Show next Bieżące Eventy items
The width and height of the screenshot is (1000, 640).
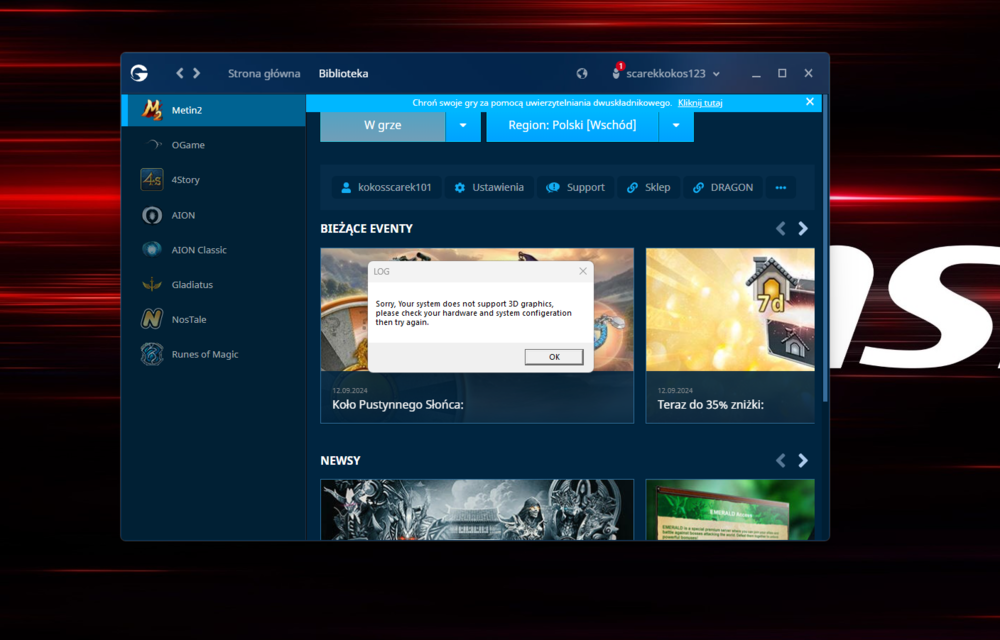tap(803, 228)
